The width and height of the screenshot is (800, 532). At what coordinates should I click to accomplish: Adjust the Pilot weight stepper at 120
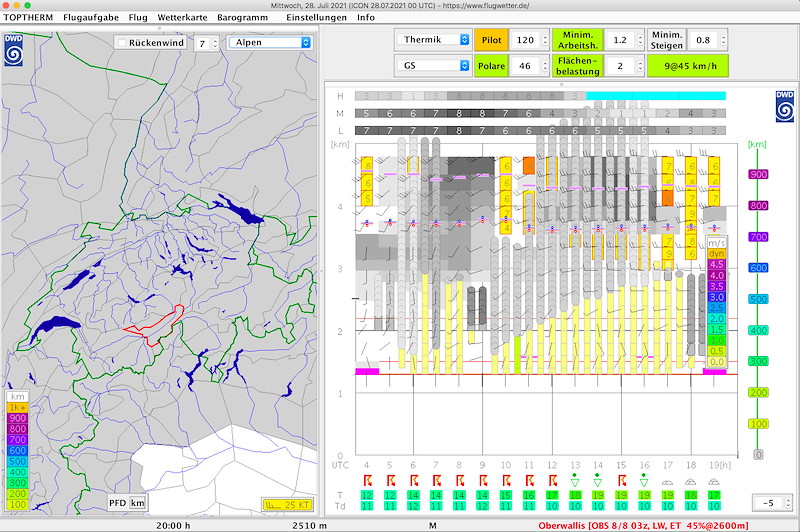coord(545,40)
